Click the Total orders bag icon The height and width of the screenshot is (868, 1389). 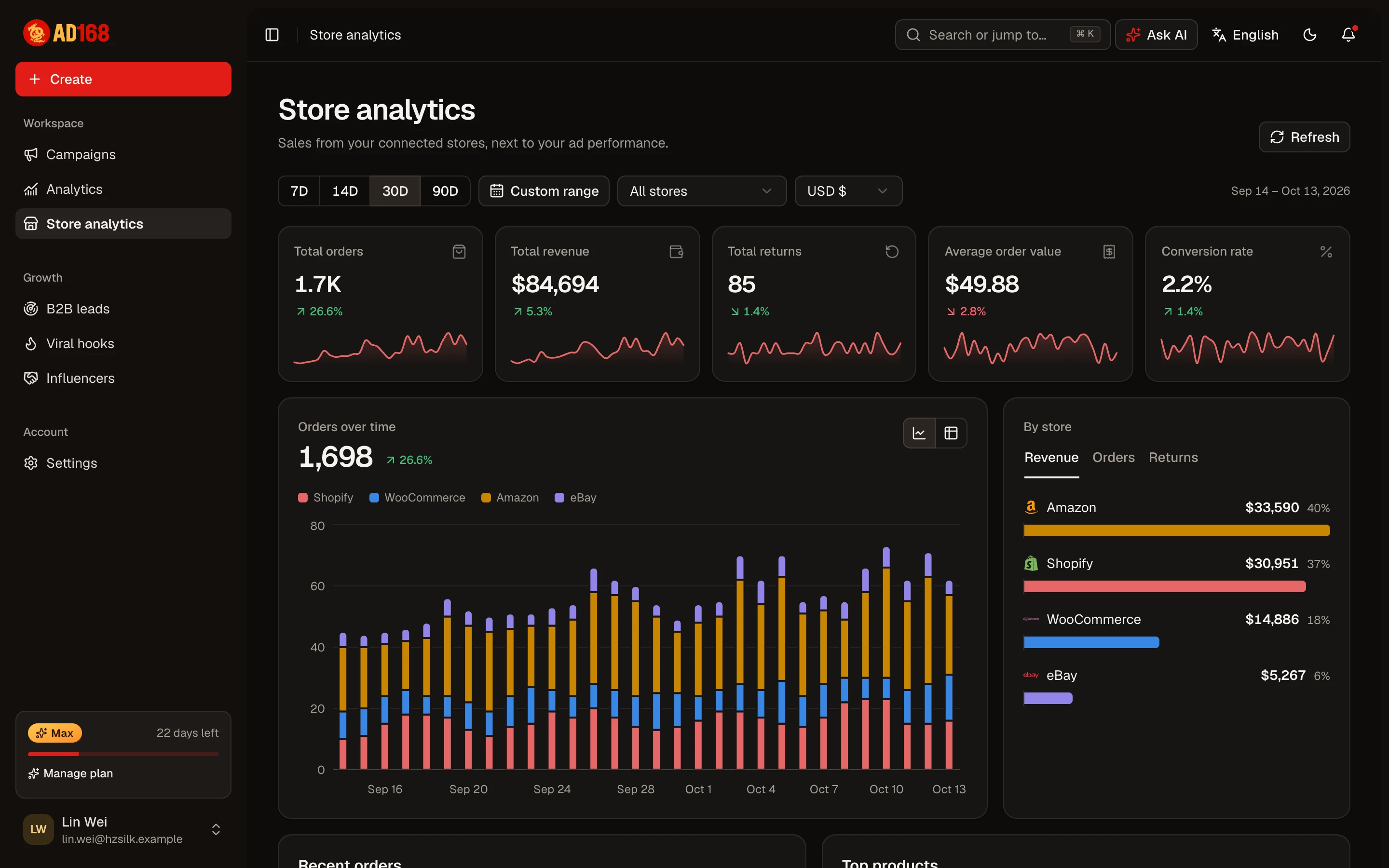[x=459, y=251]
